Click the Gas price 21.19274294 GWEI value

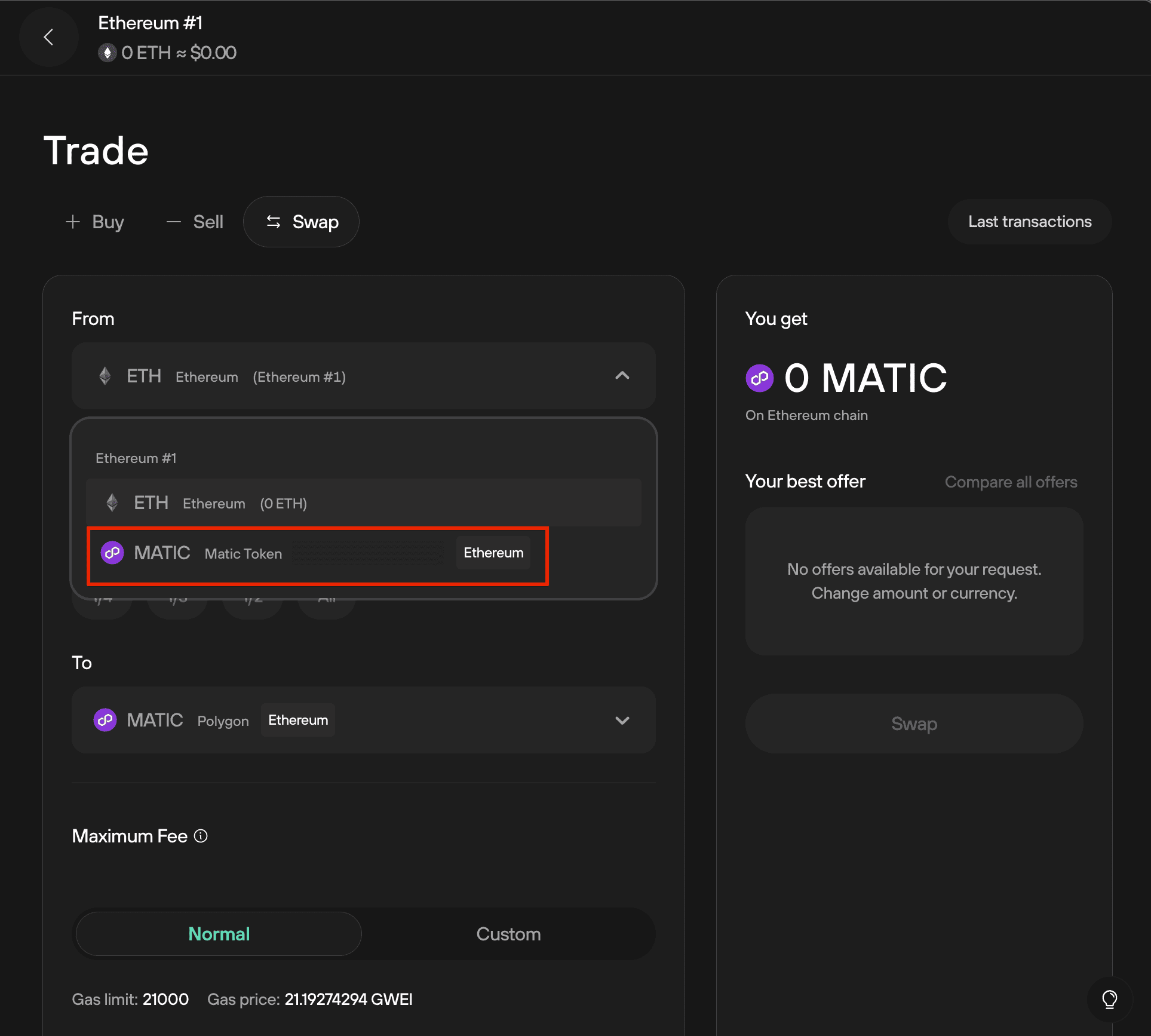pyautogui.click(x=348, y=999)
